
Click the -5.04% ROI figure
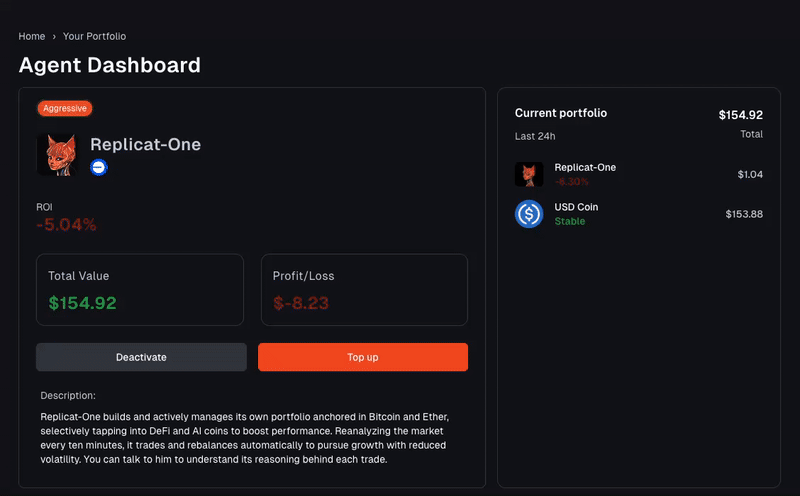[x=66, y=225]
